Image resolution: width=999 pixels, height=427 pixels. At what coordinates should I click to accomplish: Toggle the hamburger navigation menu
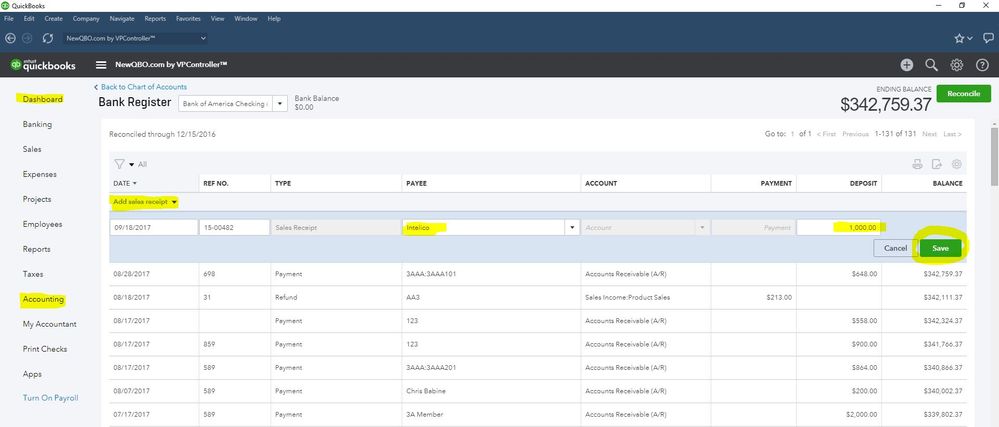pyautogui.click(x=101, y=65)
